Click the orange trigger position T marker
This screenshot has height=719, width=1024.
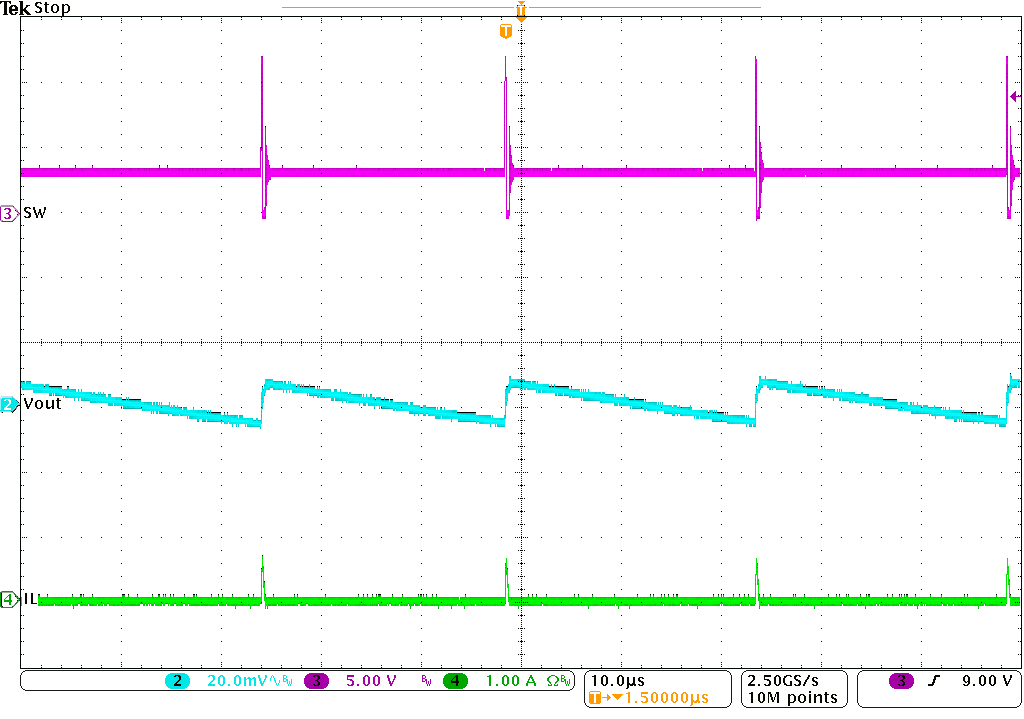click(x=505, y=30)
